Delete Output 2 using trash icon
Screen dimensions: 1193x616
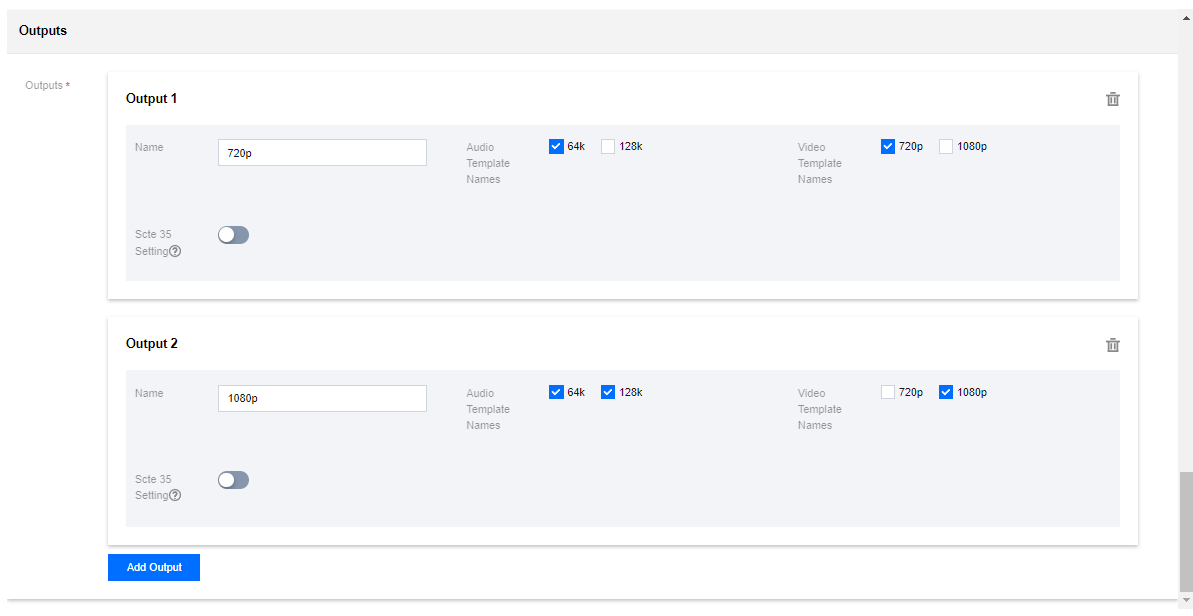(x=1112, y=345)
